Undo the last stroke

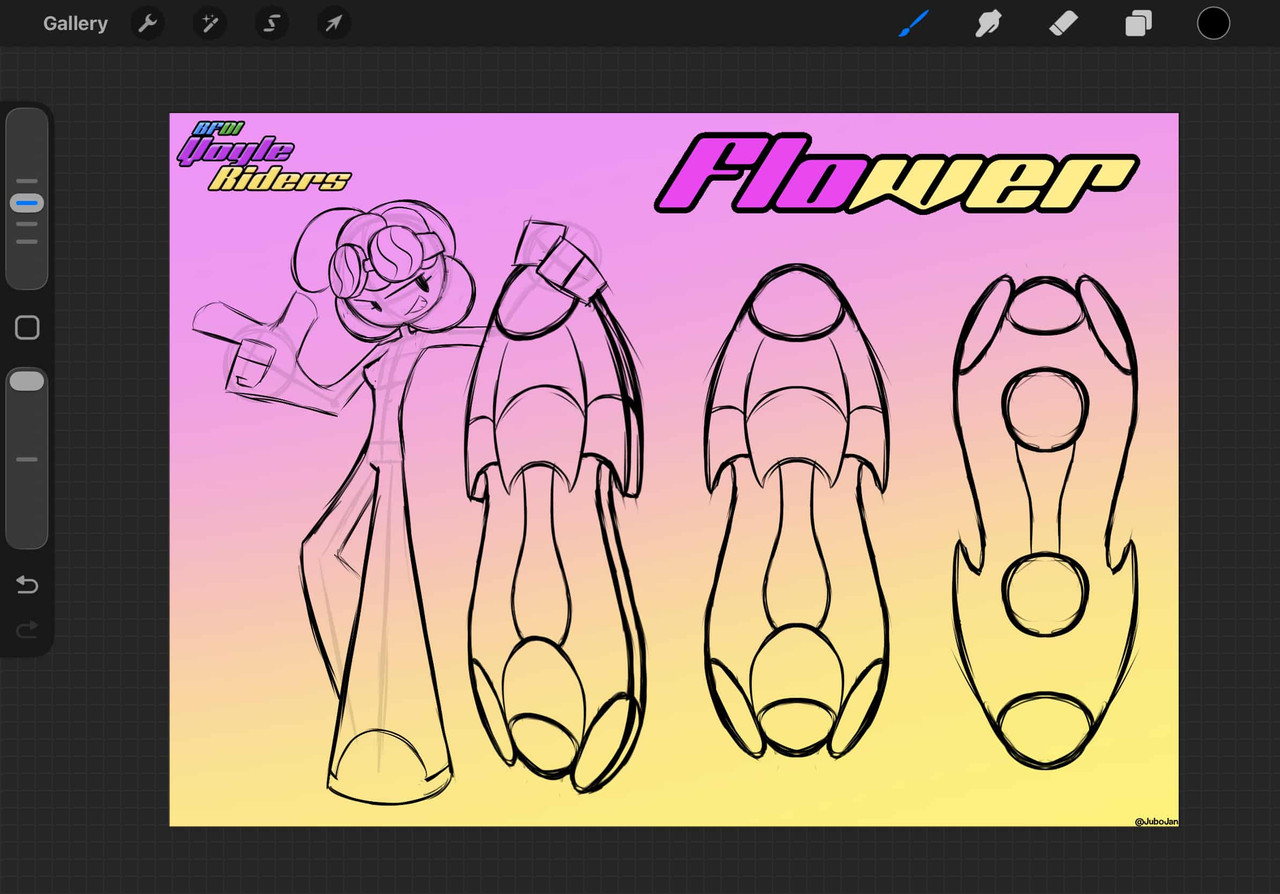pyautogui.click(x=27, y=585)
